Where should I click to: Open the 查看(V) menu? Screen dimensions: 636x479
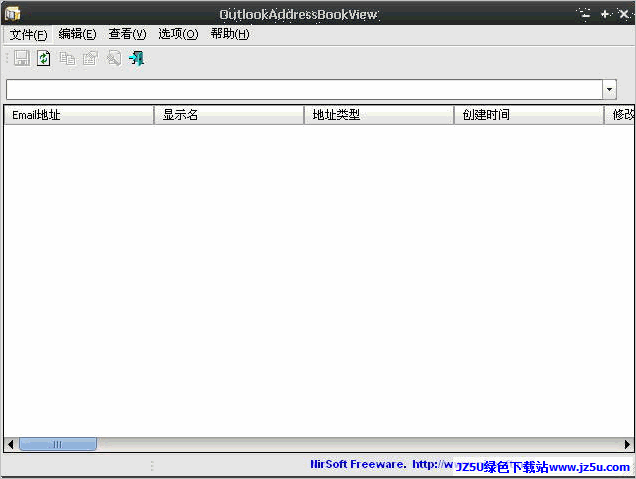coord(127,34)
